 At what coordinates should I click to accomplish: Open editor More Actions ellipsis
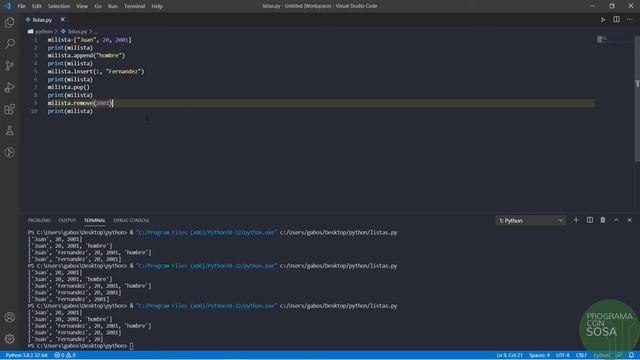click(x=630, y=20)
